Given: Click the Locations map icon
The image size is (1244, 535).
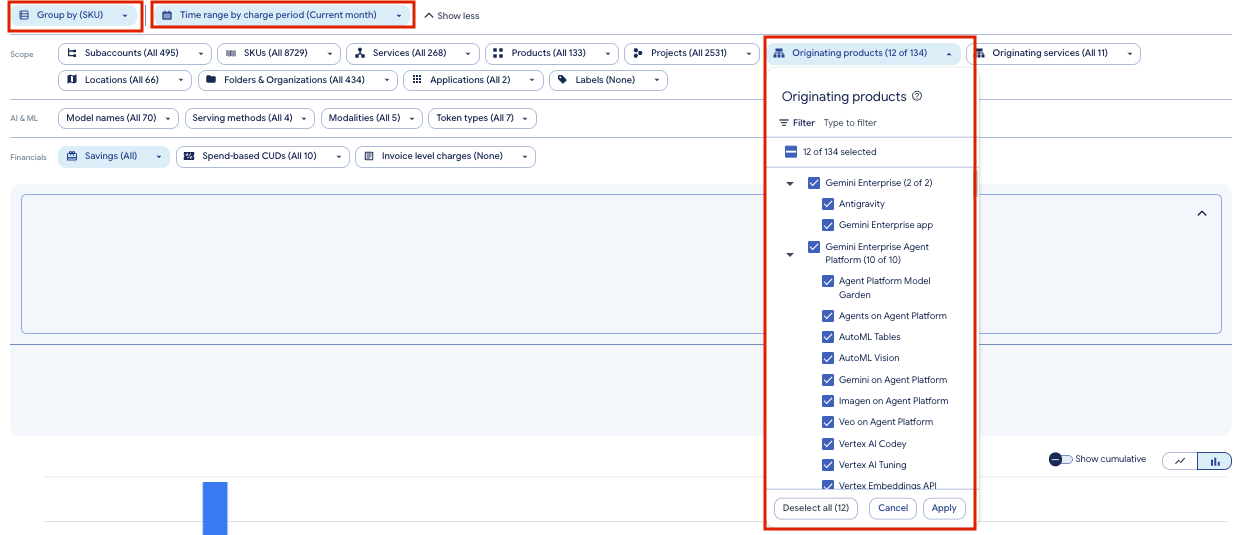Looking at the screenshot, I should coord(72,80).
